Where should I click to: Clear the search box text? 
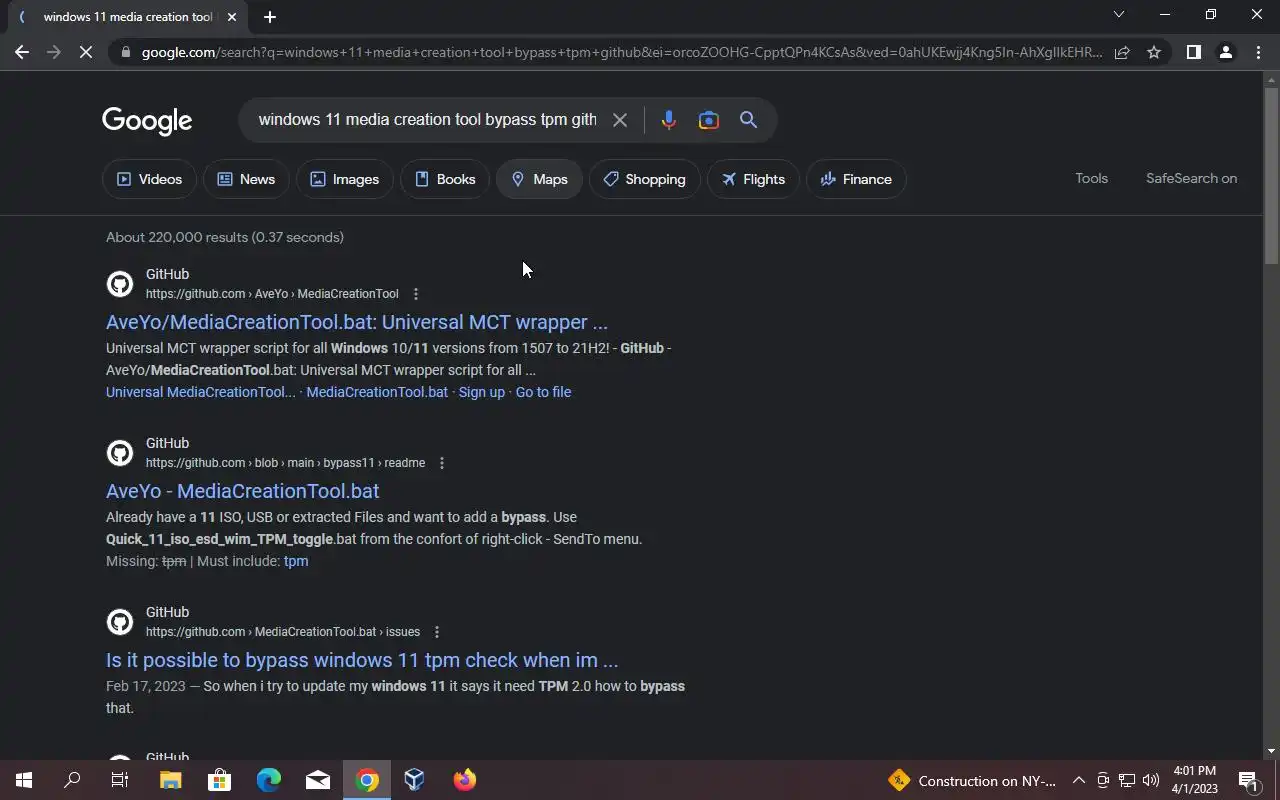point(620,120)
